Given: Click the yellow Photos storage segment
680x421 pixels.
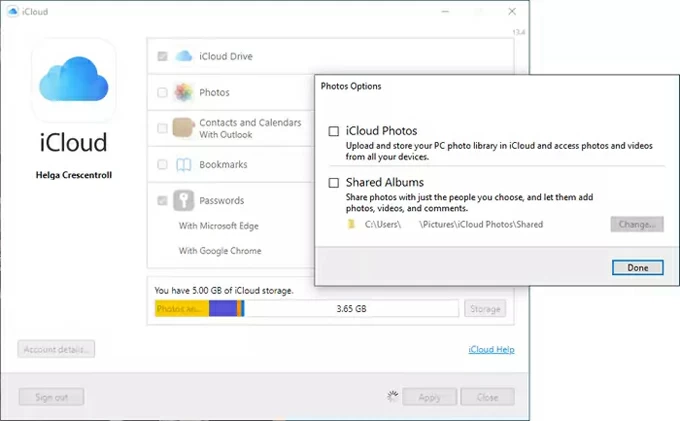Looking at the screenshot, I should click(181, 309).
